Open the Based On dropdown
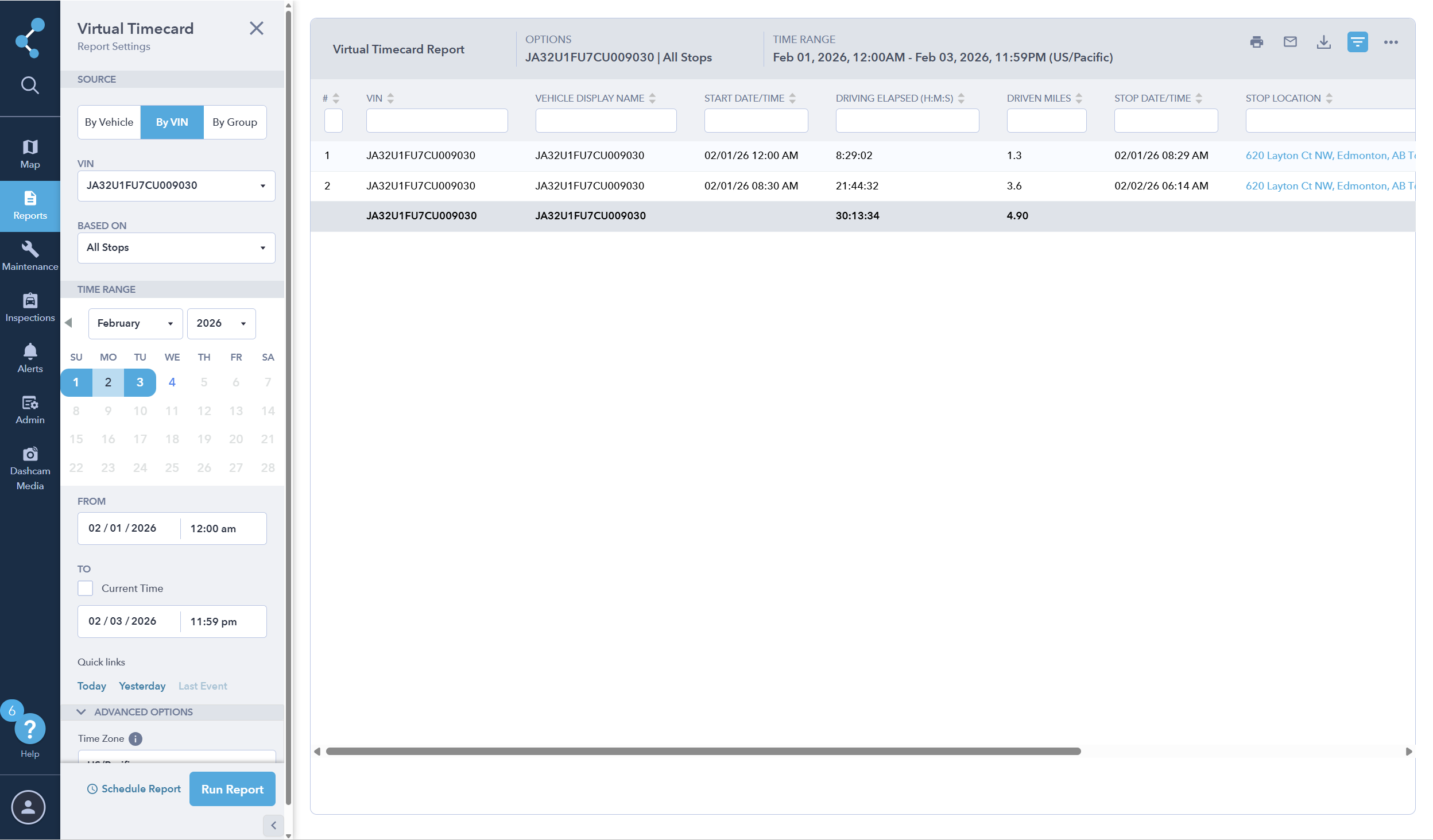Viewport: 1433px width, 840px height. pos(176,247)
